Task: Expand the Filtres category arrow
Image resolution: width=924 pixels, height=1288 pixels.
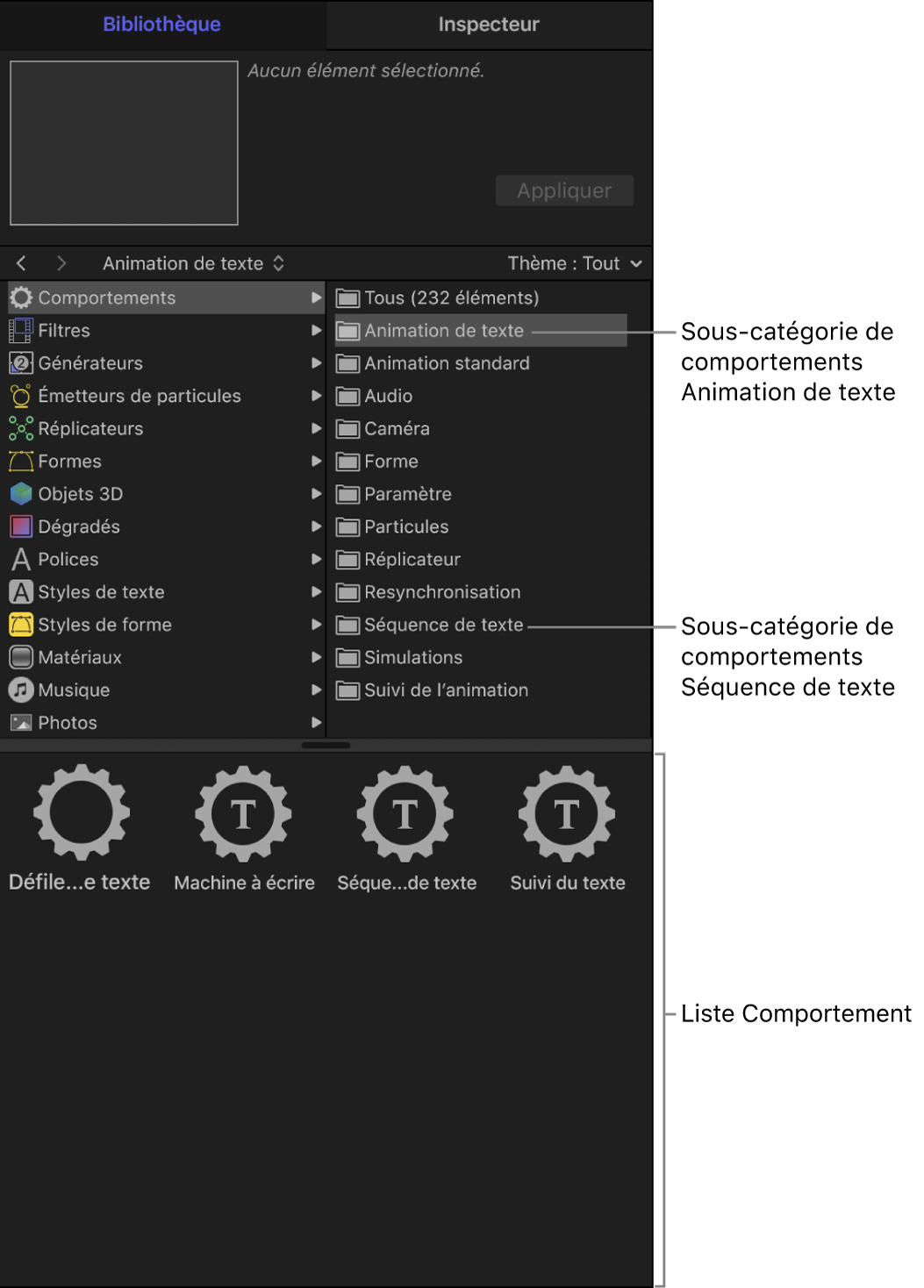Action: click(316, 331)
